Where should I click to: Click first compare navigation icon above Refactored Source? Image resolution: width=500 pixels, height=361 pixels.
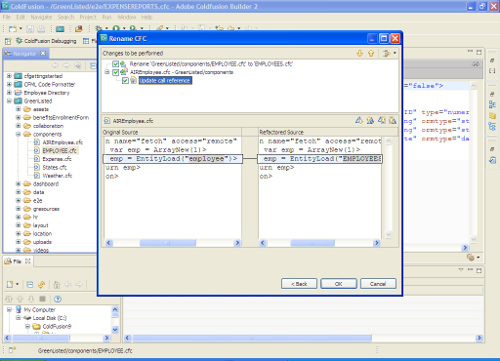coord(359,120)
